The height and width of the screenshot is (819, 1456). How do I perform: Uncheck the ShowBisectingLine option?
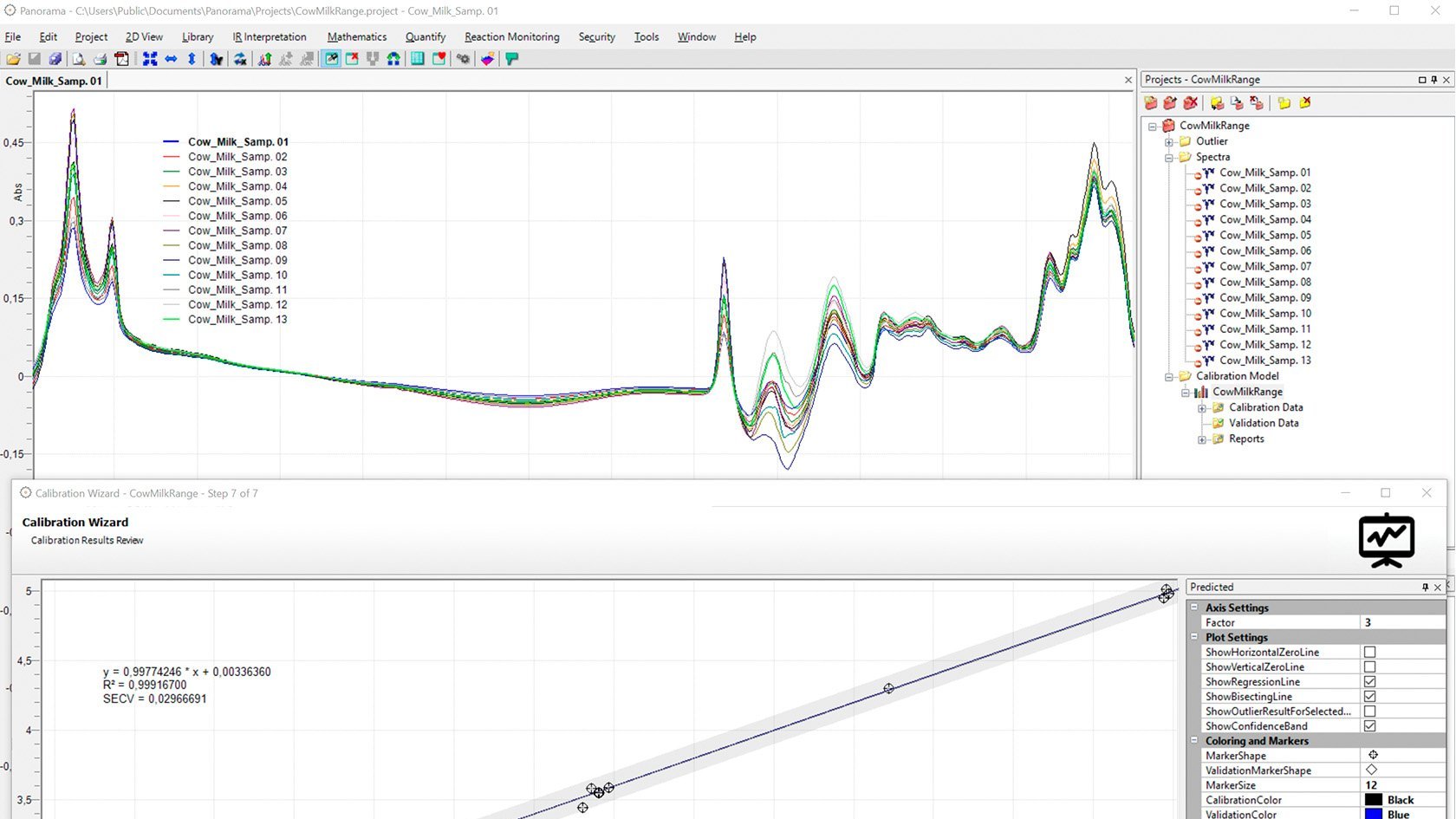(1369, 696)
